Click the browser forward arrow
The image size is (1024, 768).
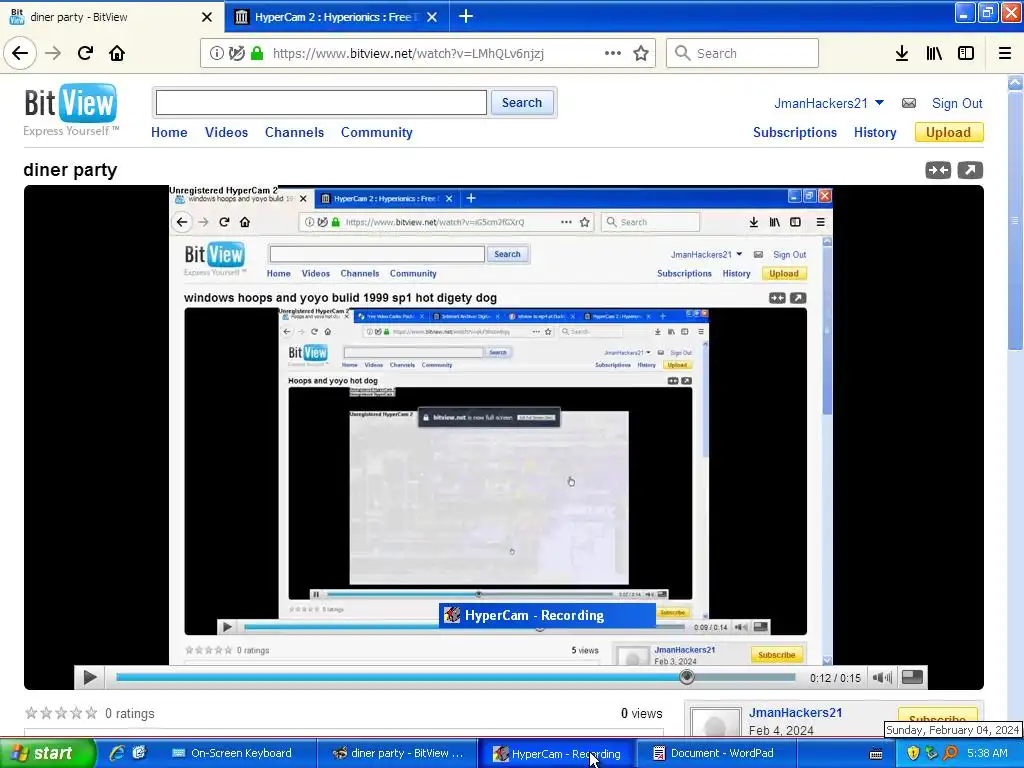(53, 53)
